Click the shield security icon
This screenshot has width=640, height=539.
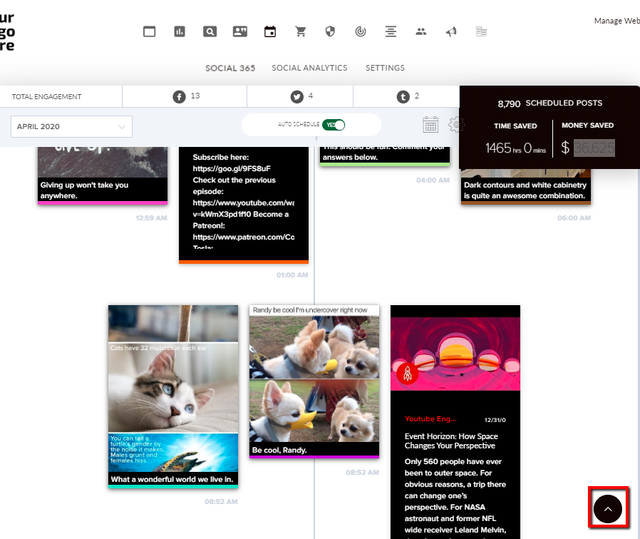click(330, 31)
